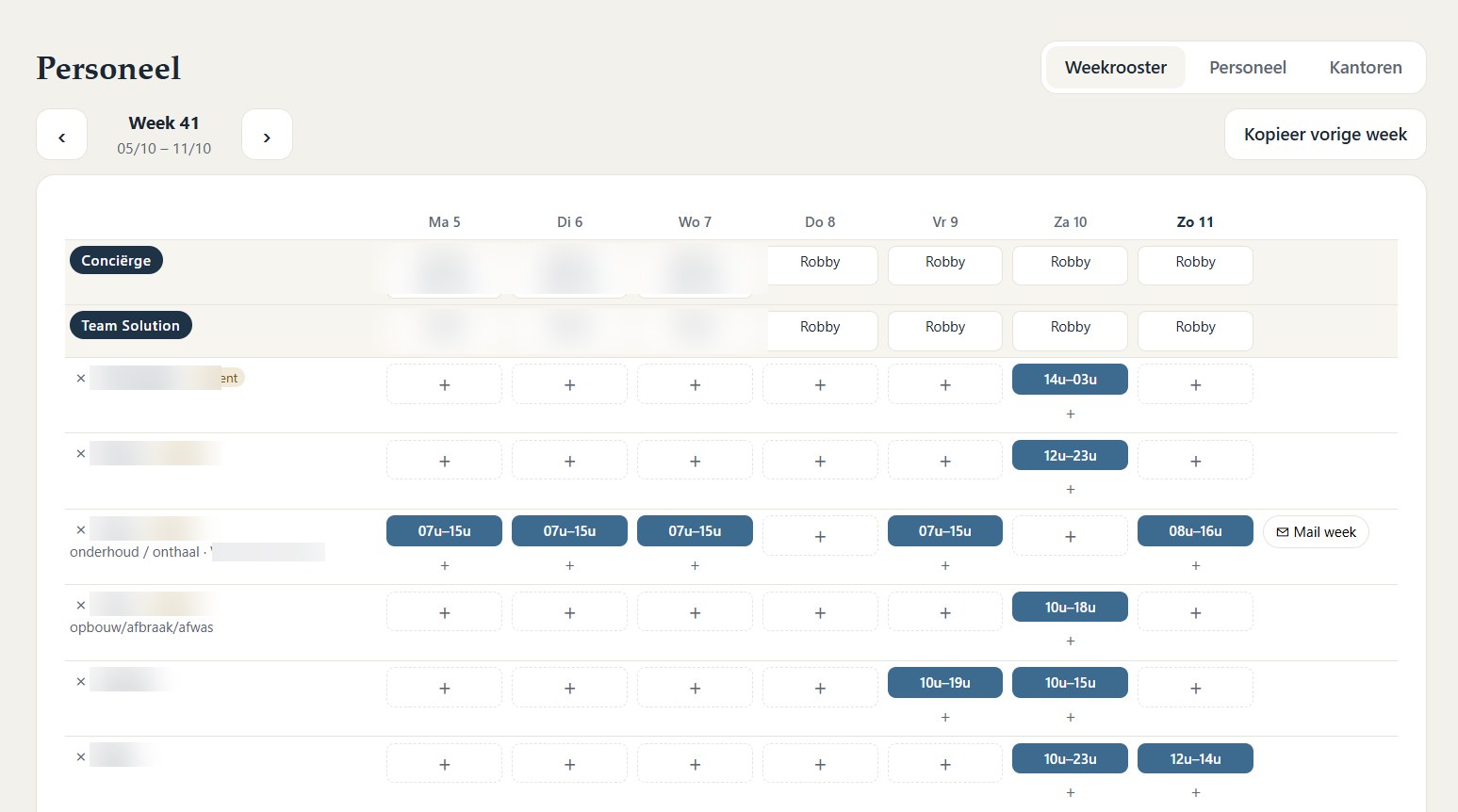Send Mail week for the onderhoud employee
1458x812 pixels.
(x=1315, y=532)
